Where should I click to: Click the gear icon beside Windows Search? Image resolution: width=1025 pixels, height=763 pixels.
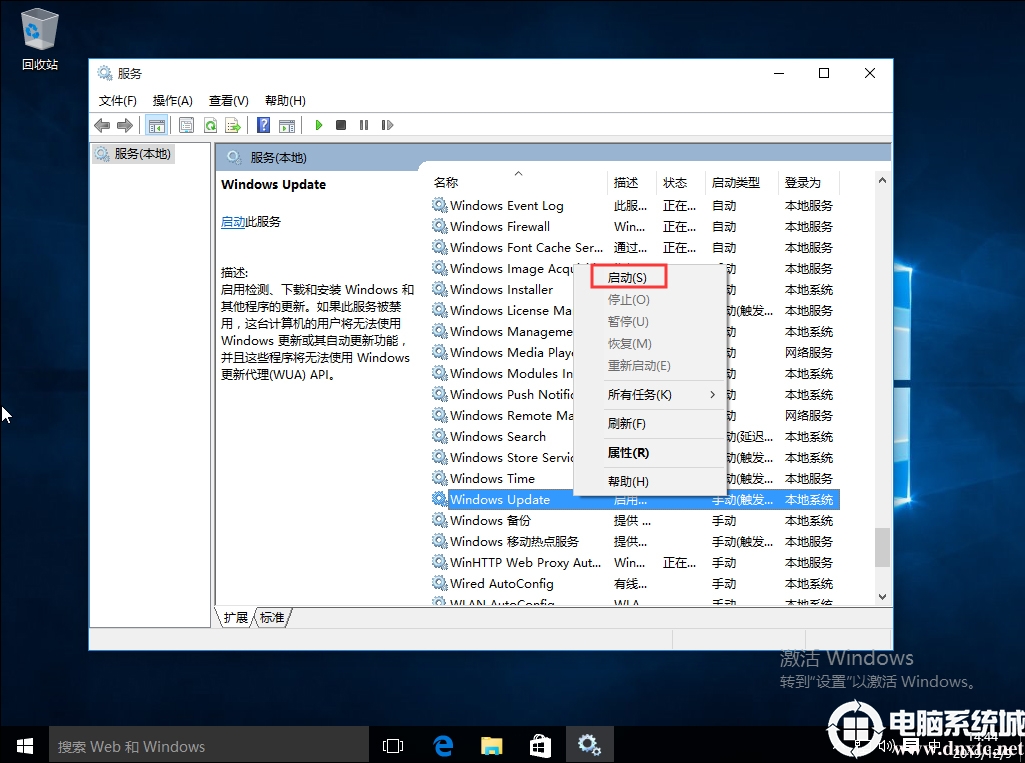(439, 436)
